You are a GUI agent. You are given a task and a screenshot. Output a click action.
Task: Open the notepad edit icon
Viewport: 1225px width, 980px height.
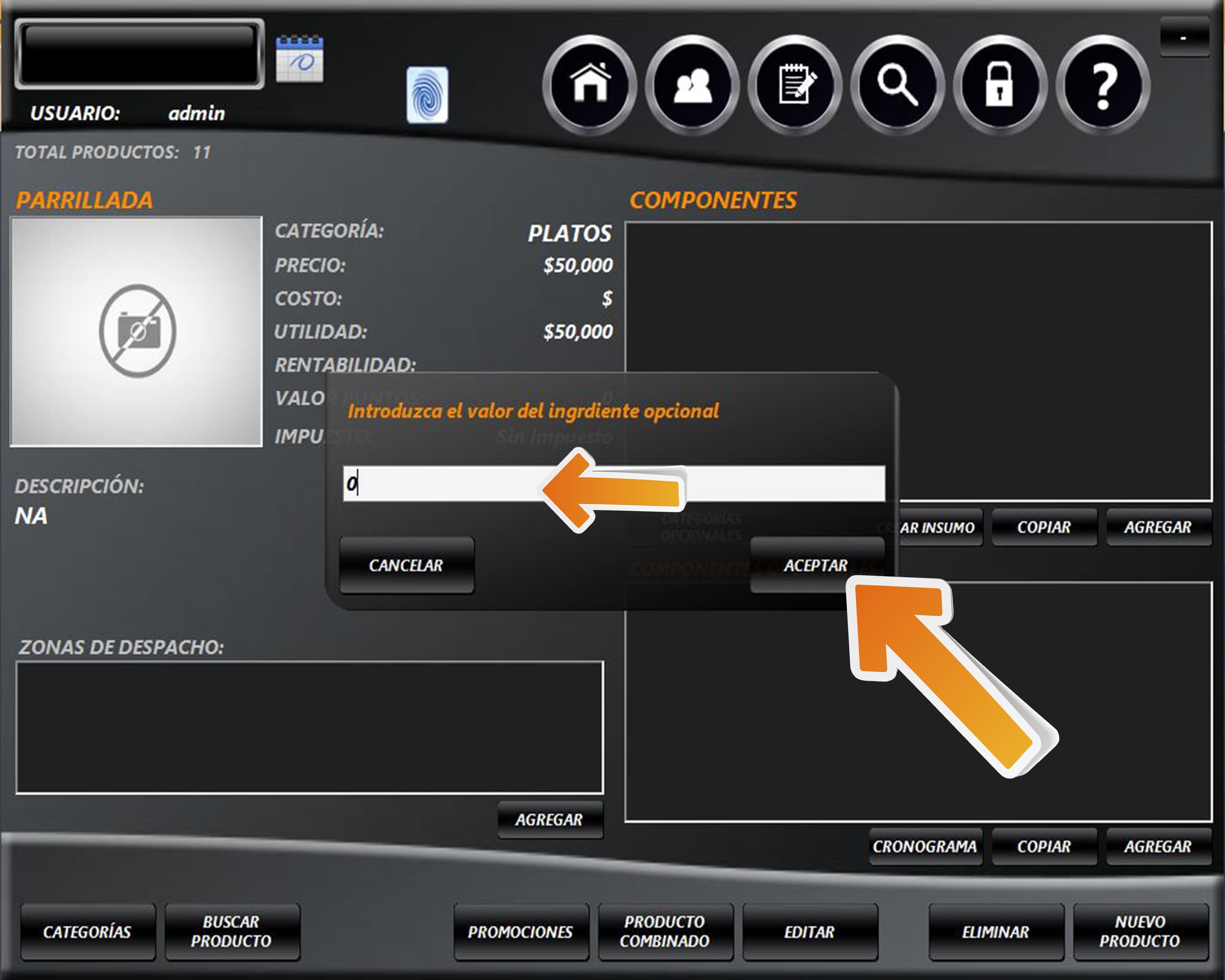pos(795,85)
